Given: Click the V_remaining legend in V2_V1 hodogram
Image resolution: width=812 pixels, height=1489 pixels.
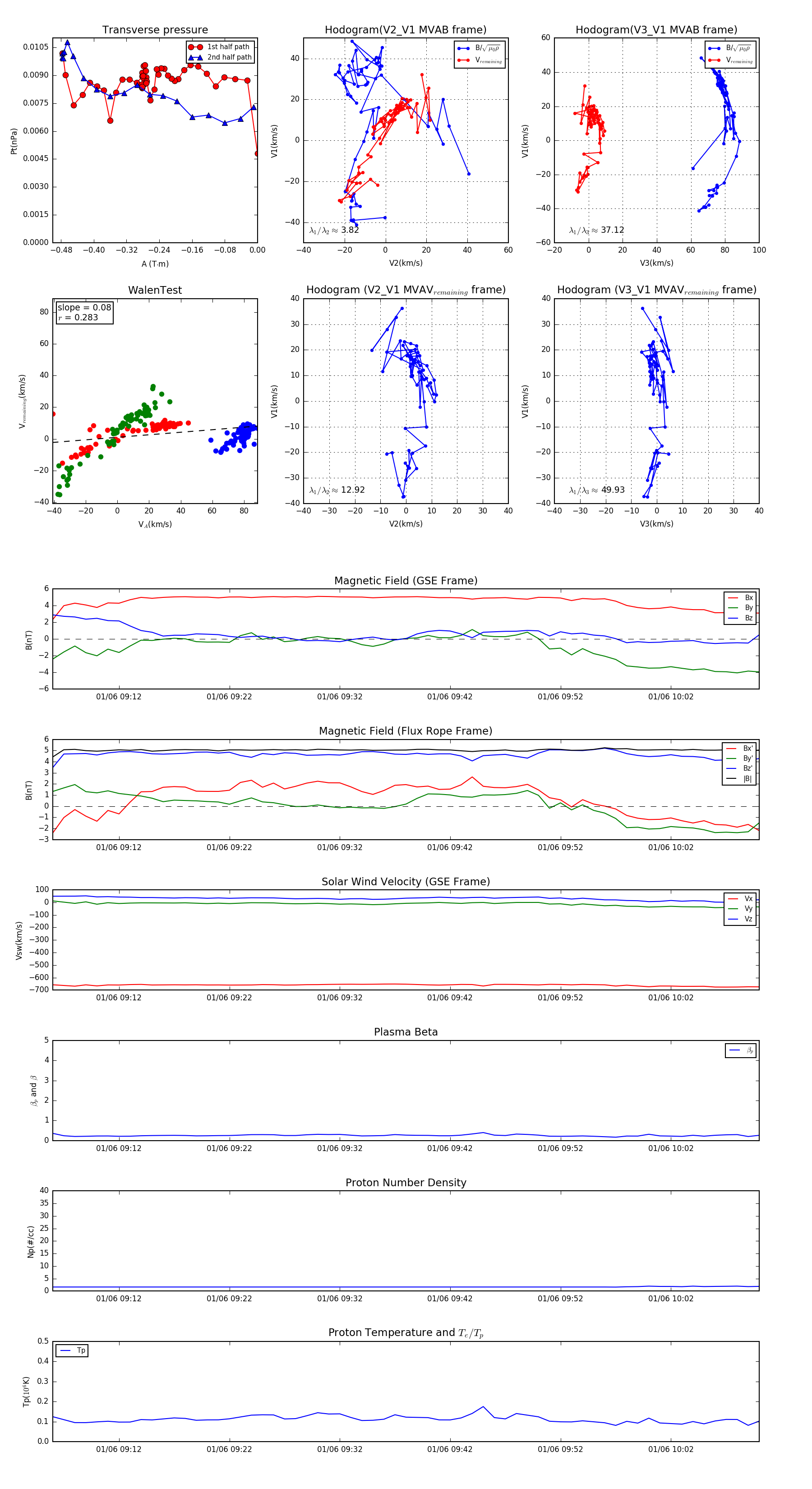Looking at the screenshot, I should click(480, 60).
